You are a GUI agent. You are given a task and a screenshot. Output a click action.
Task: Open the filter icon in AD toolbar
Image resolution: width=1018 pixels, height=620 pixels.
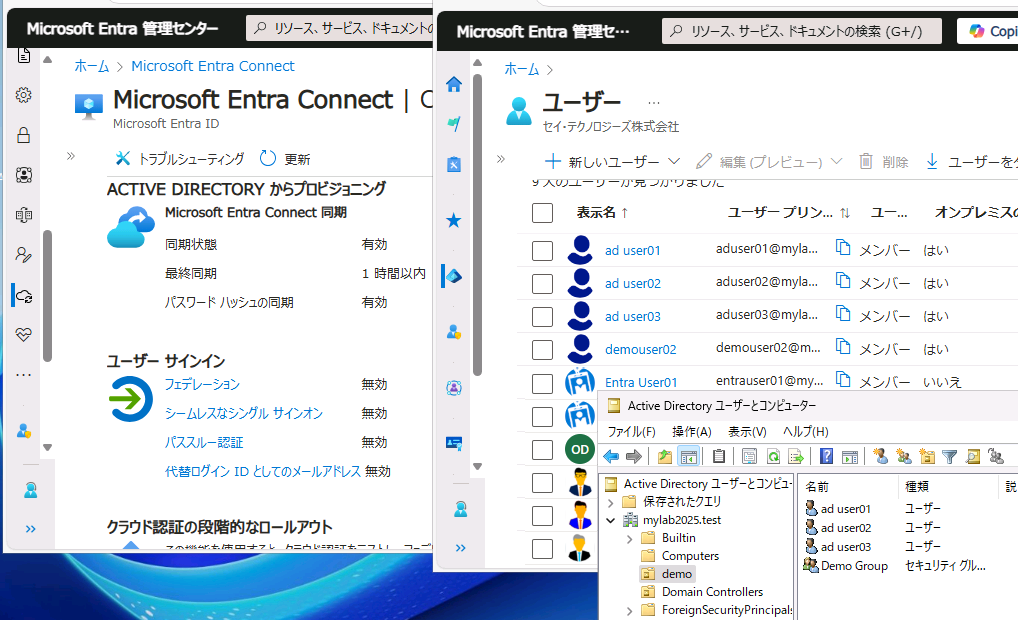tap(947, 456)
